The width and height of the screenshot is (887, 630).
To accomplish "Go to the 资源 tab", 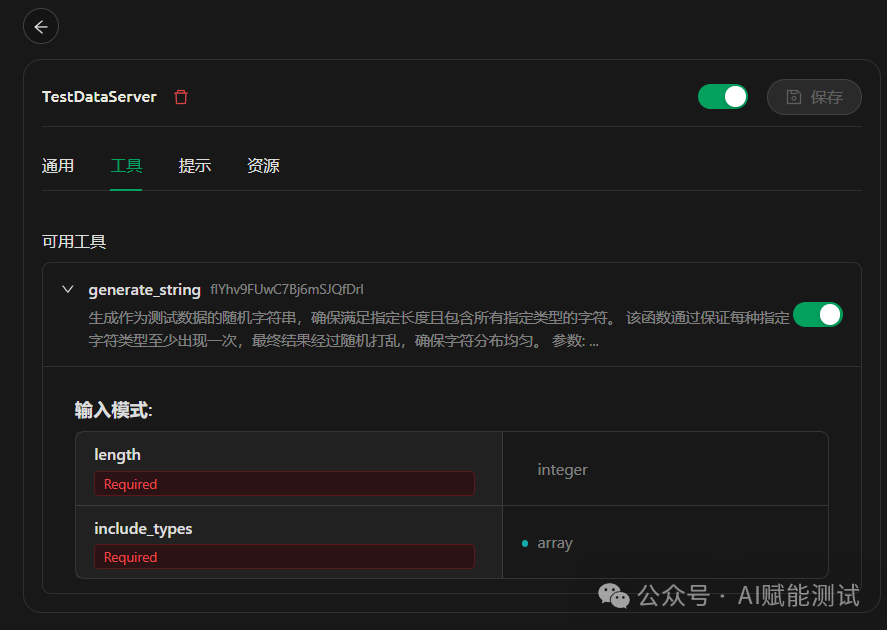I will coord(263,166).
